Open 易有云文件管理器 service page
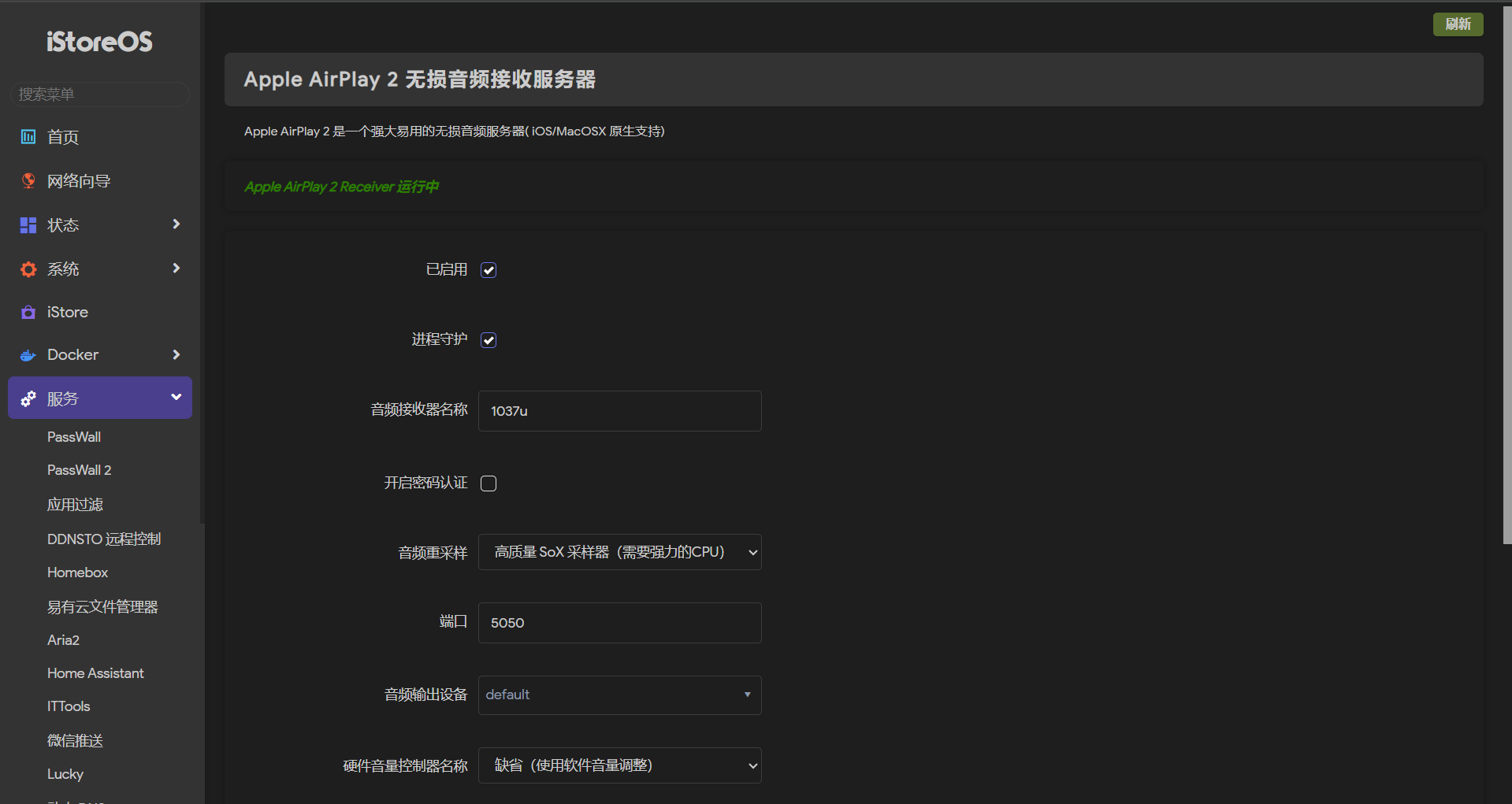The image size is (1512, 804). click(x=102, y=607)
